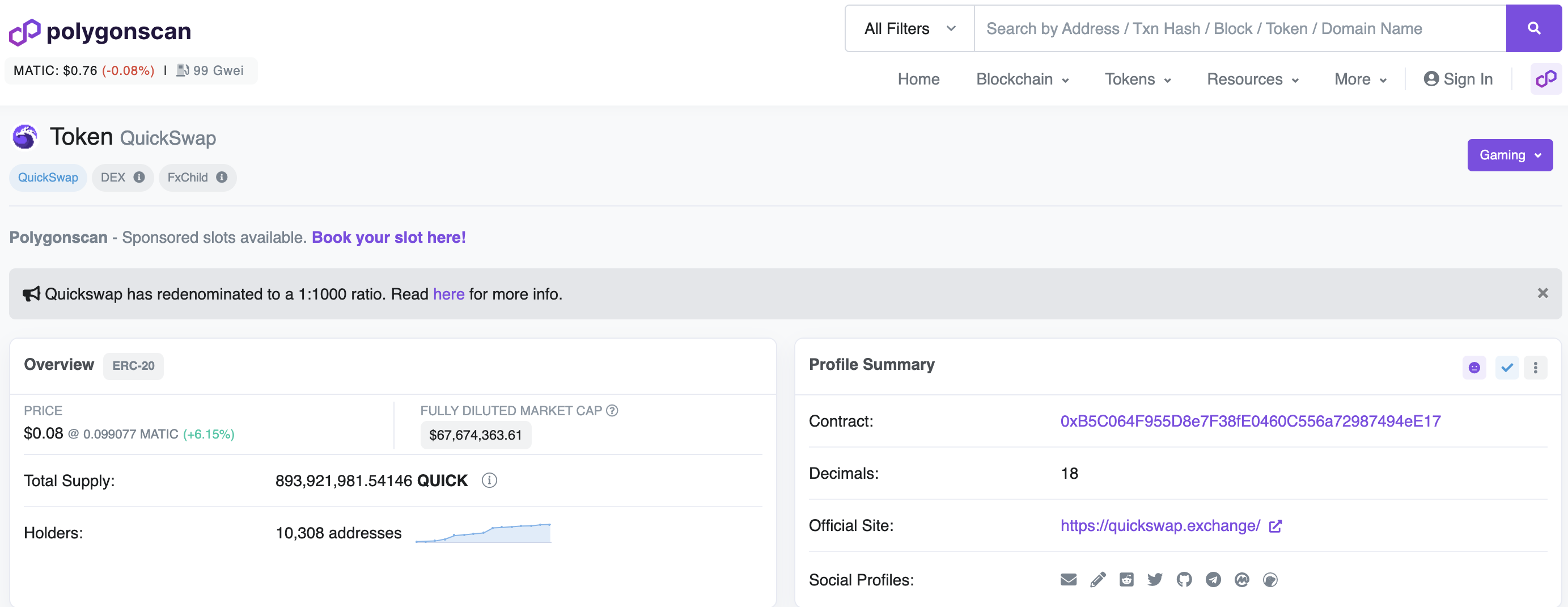The image size is (1568, 607).
Task: Dismiss the redenomination notice with X
Action: pos(1542,293)
